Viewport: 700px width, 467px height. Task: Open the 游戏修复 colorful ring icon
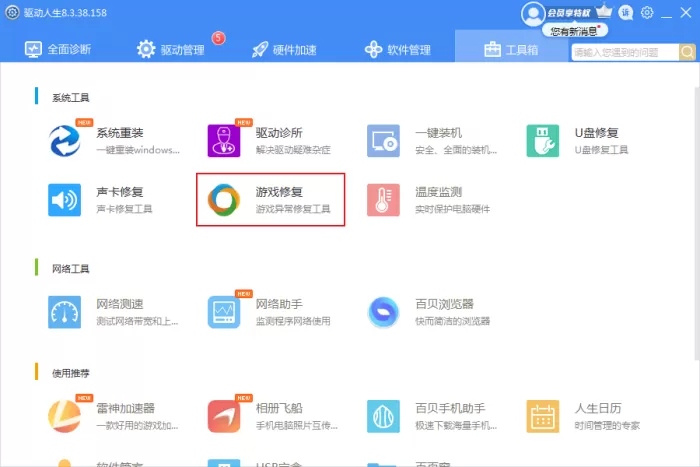pyautogui.click(x=224, y=200)
